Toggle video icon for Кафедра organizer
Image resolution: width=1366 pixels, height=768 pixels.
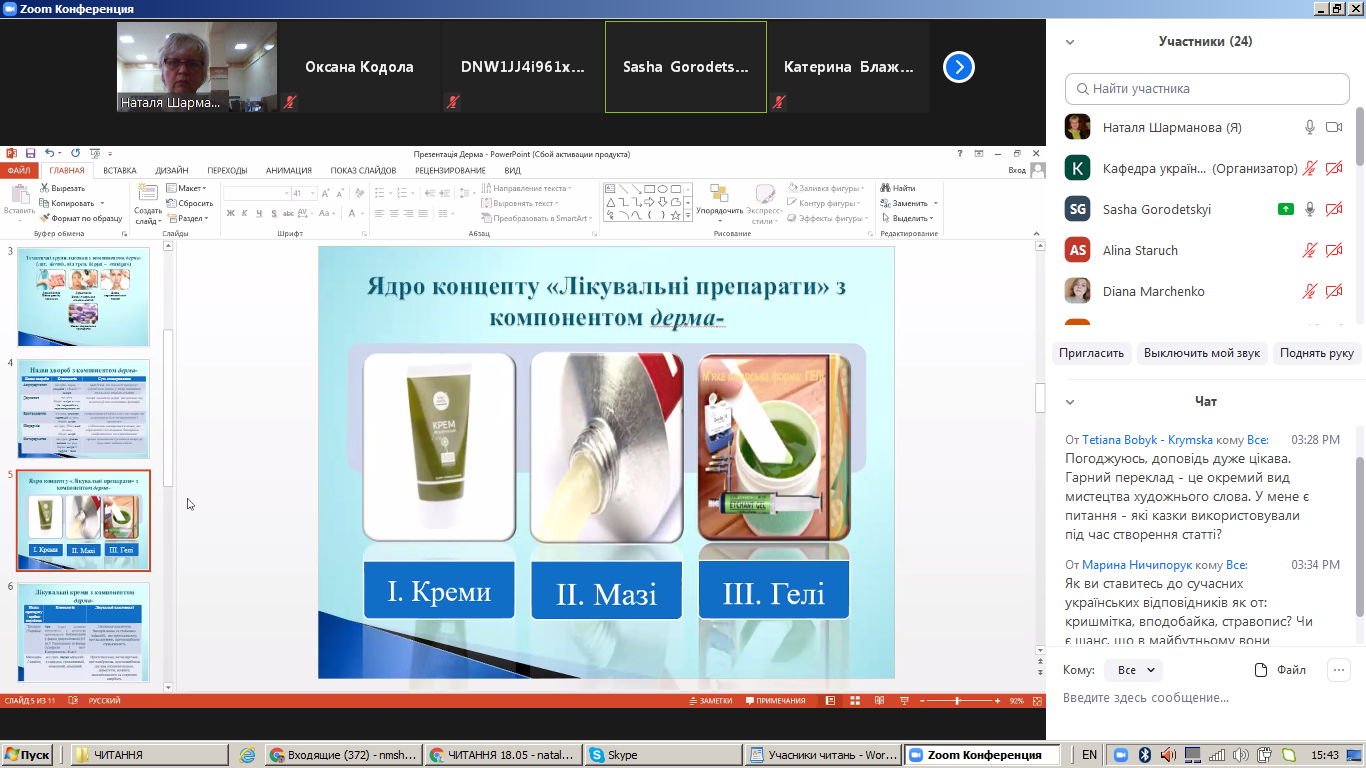(x=1333, y=169)
